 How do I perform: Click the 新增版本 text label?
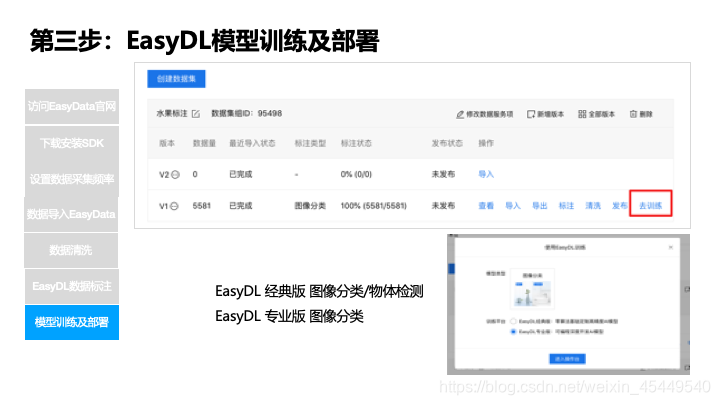pos(551,114)
